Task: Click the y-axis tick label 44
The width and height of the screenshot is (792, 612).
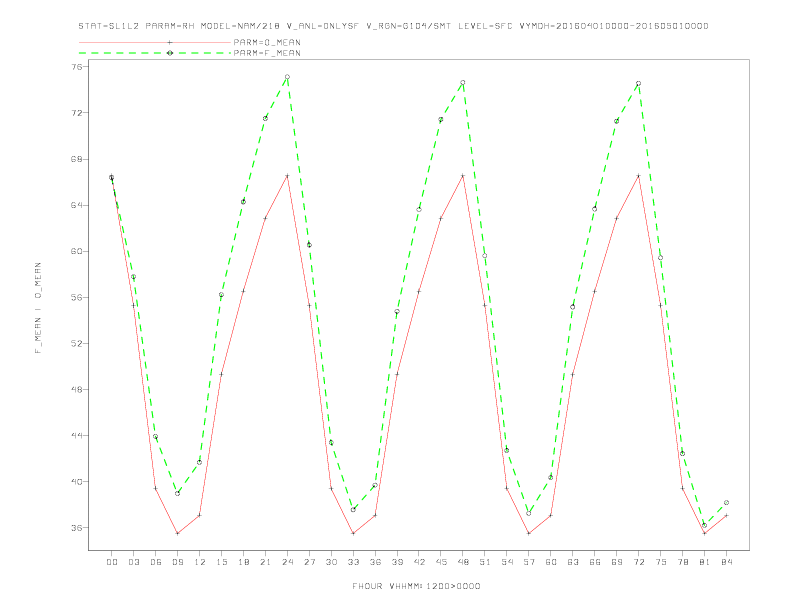Action: click(x=79, y=435)
